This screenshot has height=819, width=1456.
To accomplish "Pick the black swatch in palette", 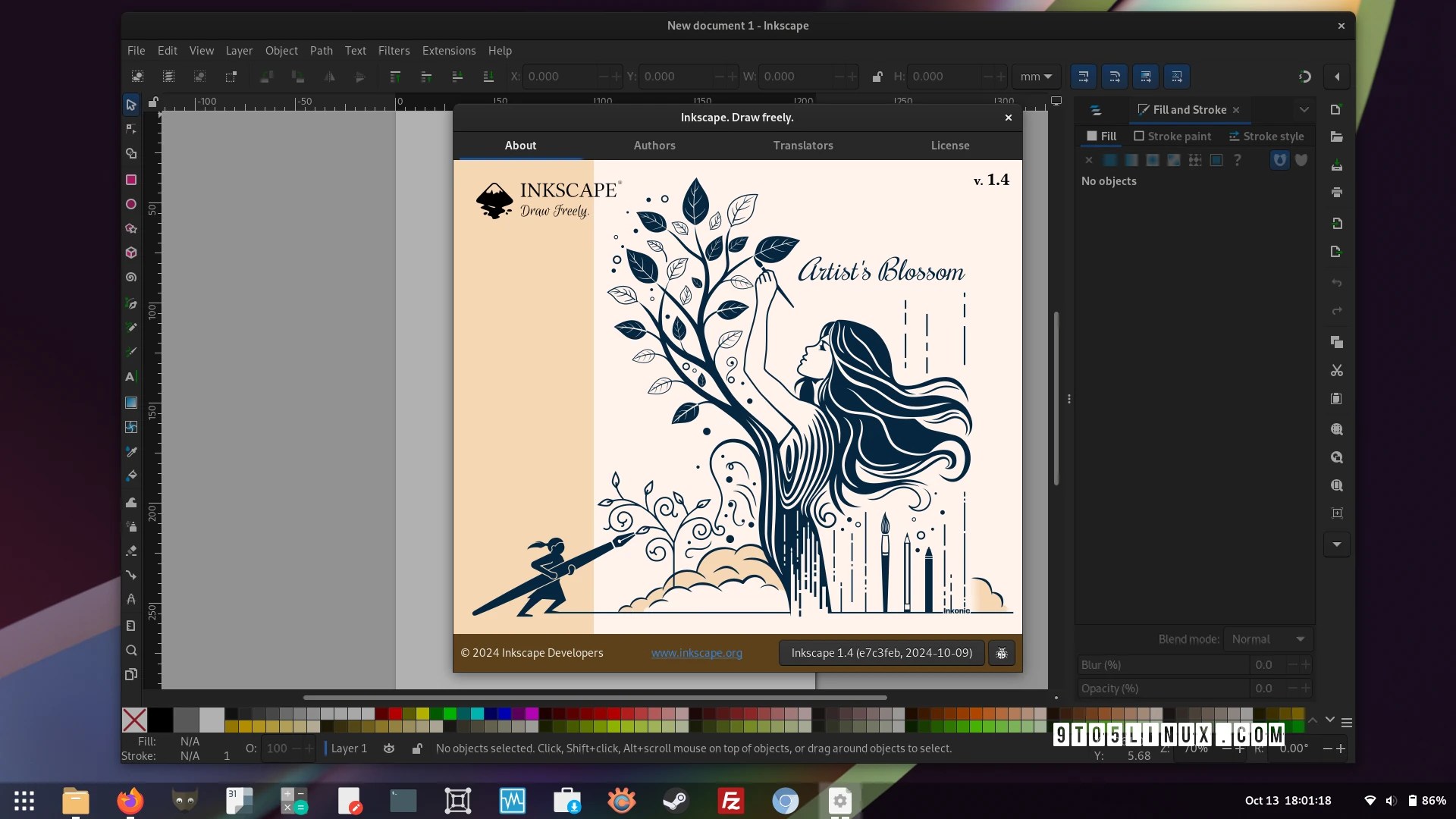I will (160, 720).
